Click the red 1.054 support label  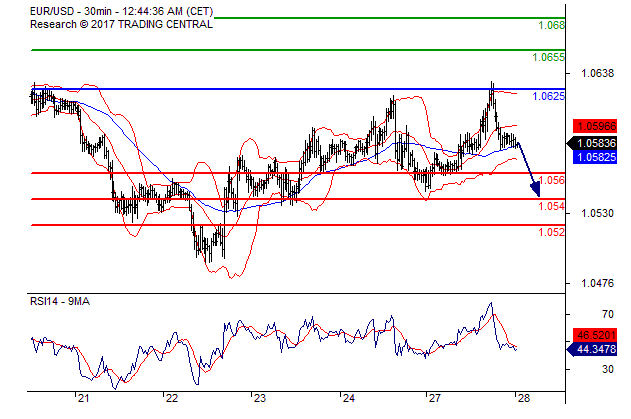click(551, 206)
